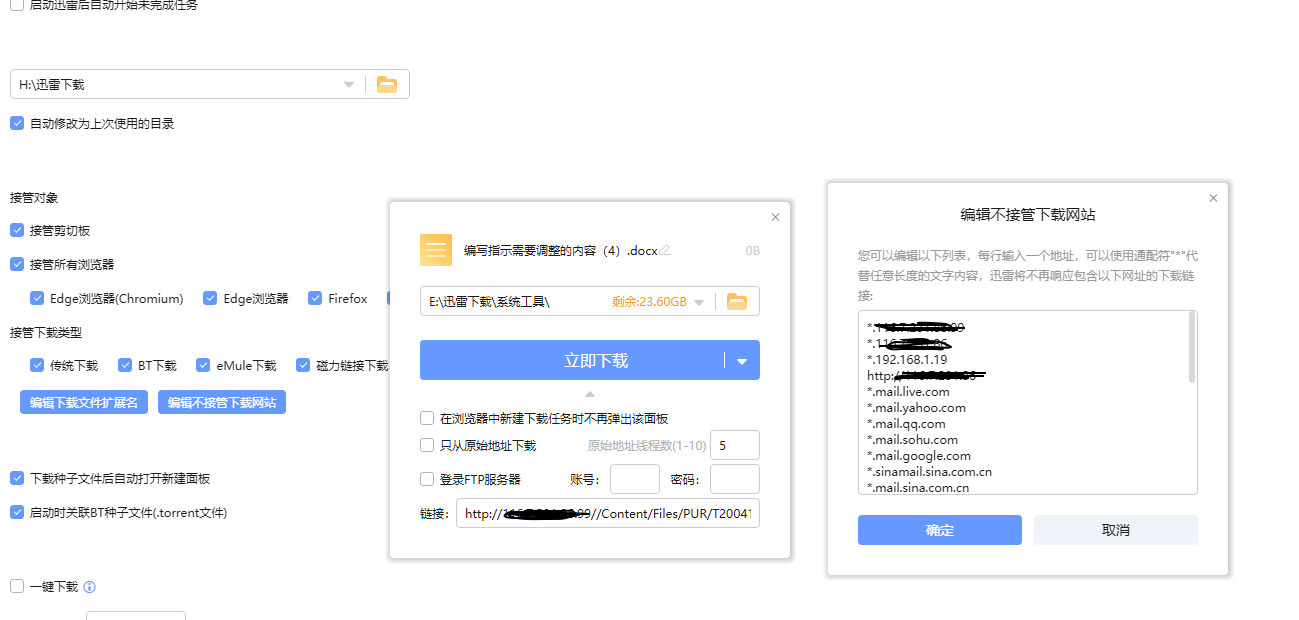The image size is (1299, 620).
Task: Click the info icon beside 一键下载
Action: coord(90,586)
